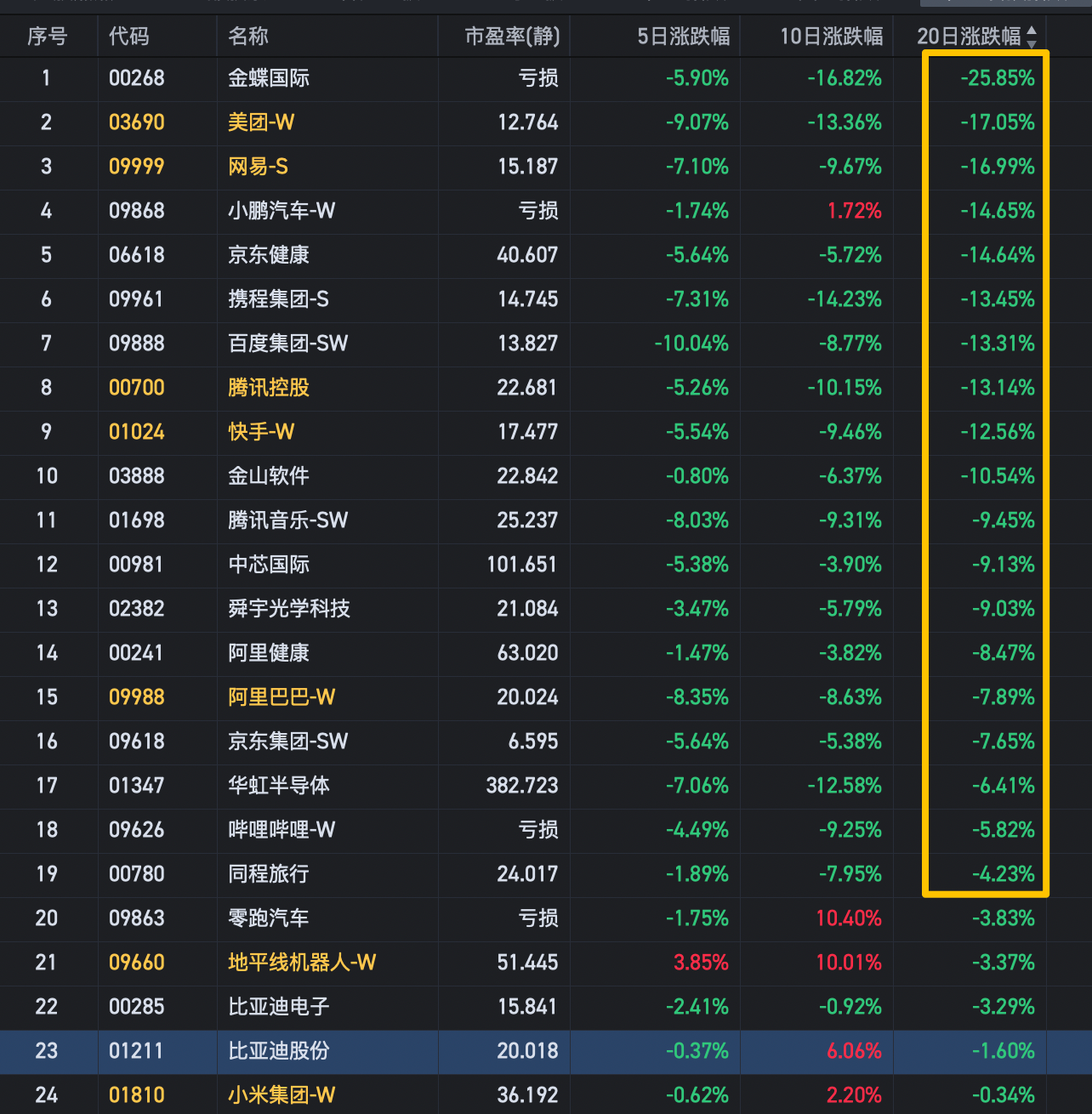Click P/E value 101.651
Viewport: 1092px width, 1114px height.
(x=522, y=565)
